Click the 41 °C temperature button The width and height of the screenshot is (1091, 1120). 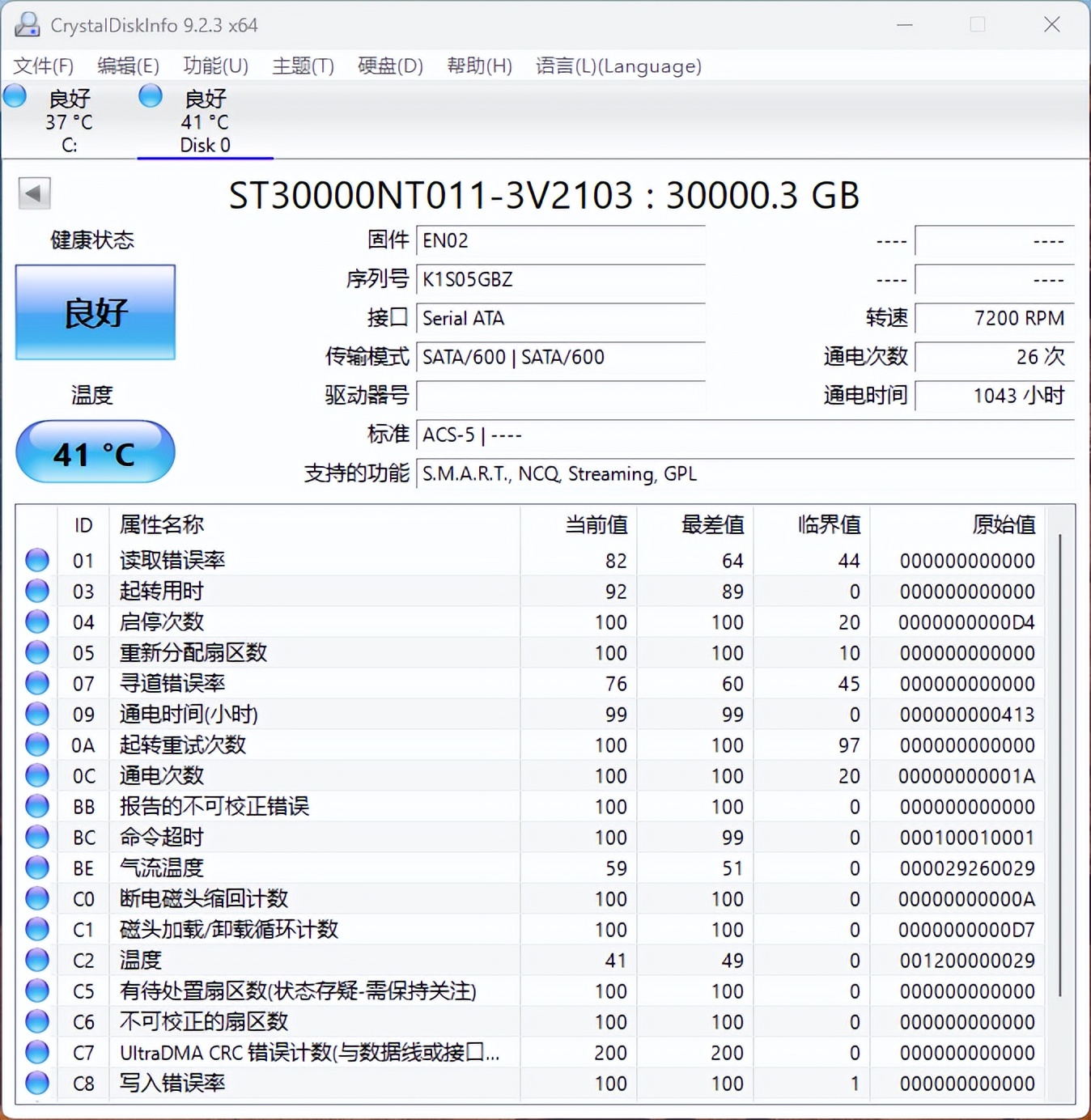96,452
